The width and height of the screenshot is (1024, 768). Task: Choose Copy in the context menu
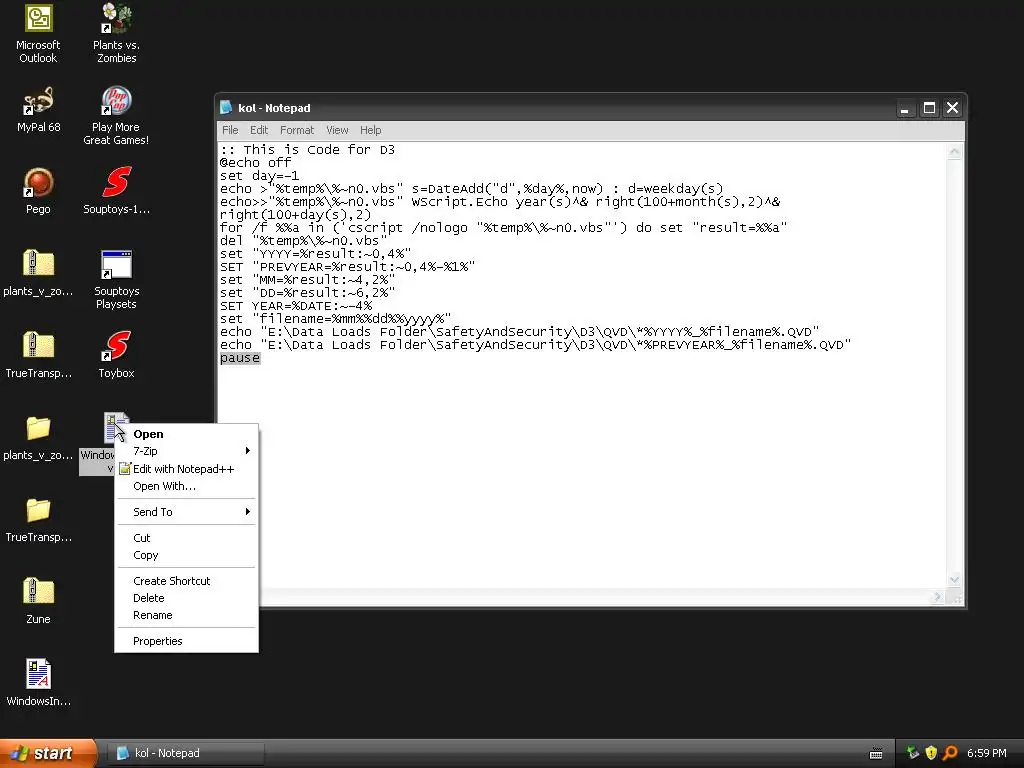pos(187,555)
